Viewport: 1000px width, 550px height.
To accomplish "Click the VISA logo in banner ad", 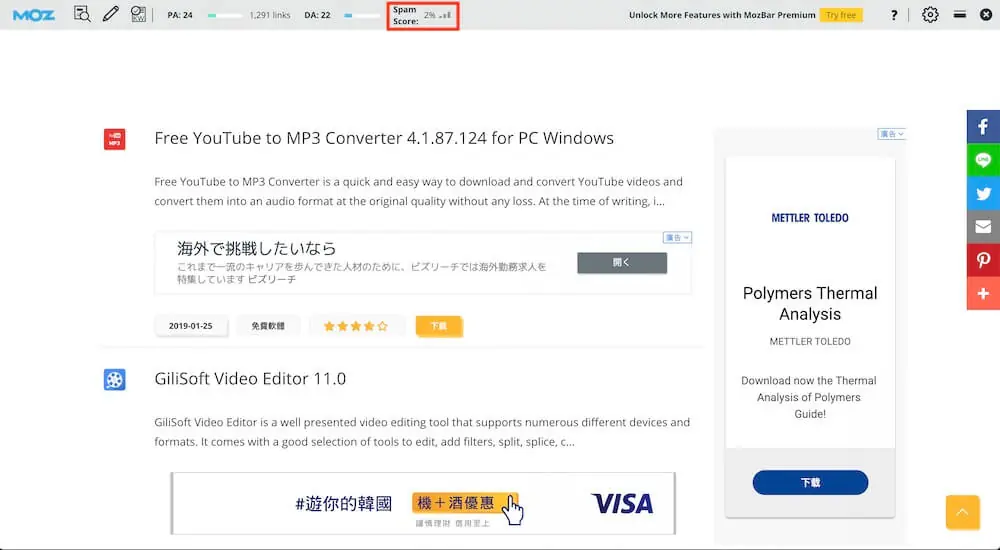I will click(622, 503).
